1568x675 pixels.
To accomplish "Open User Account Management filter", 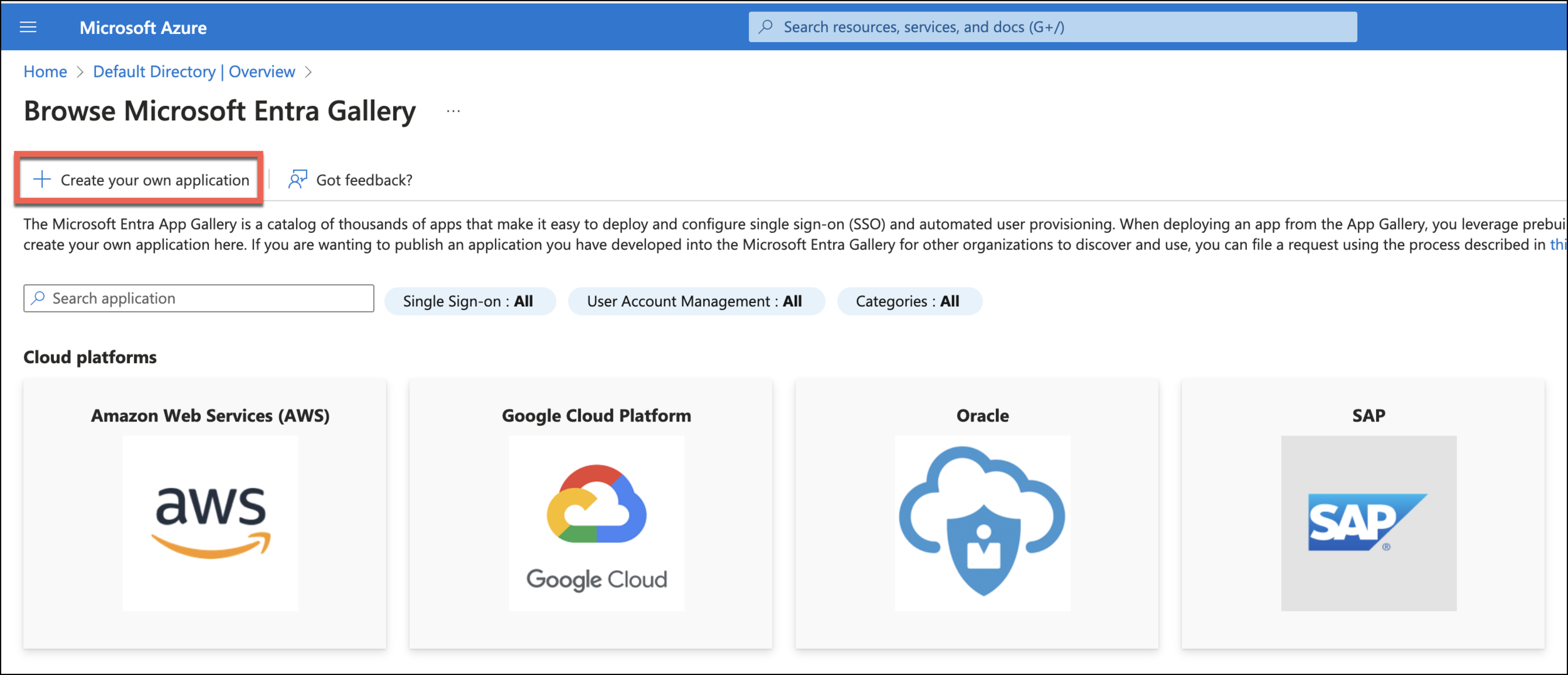I will tap(696, 301).
